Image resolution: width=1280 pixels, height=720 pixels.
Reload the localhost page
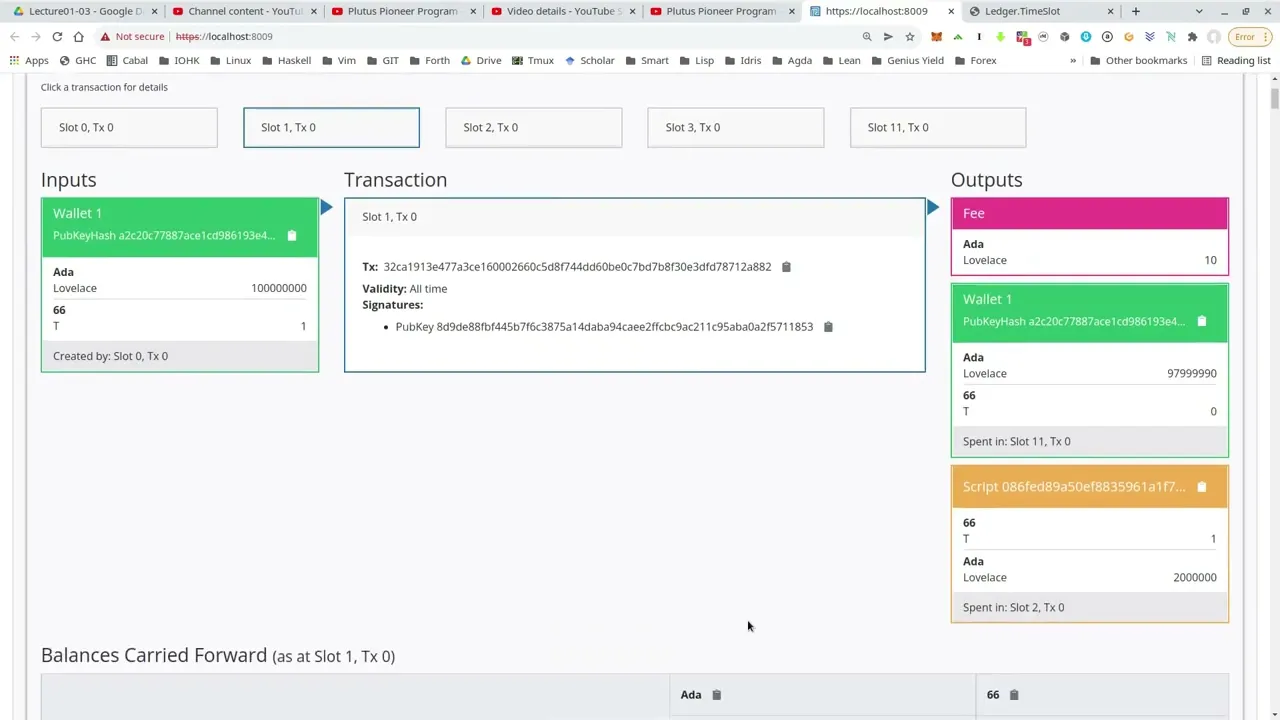pyautogui.click(x=57, y=37)
